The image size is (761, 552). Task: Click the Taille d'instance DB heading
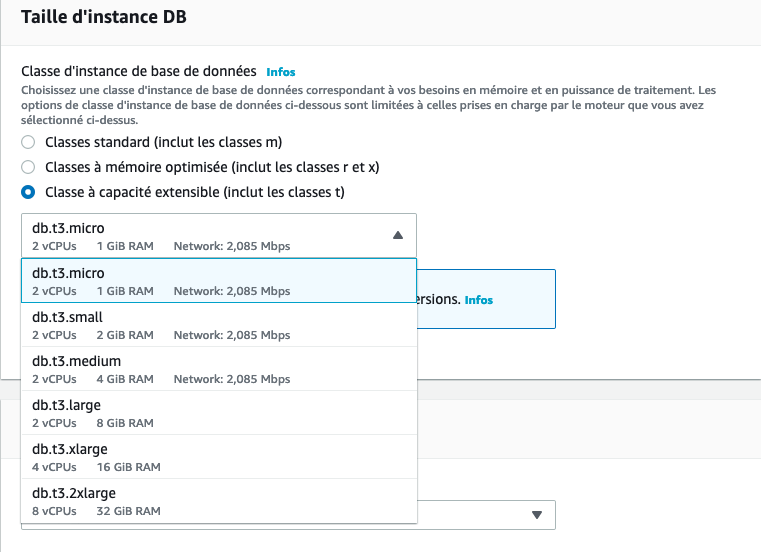click(104, 17)
